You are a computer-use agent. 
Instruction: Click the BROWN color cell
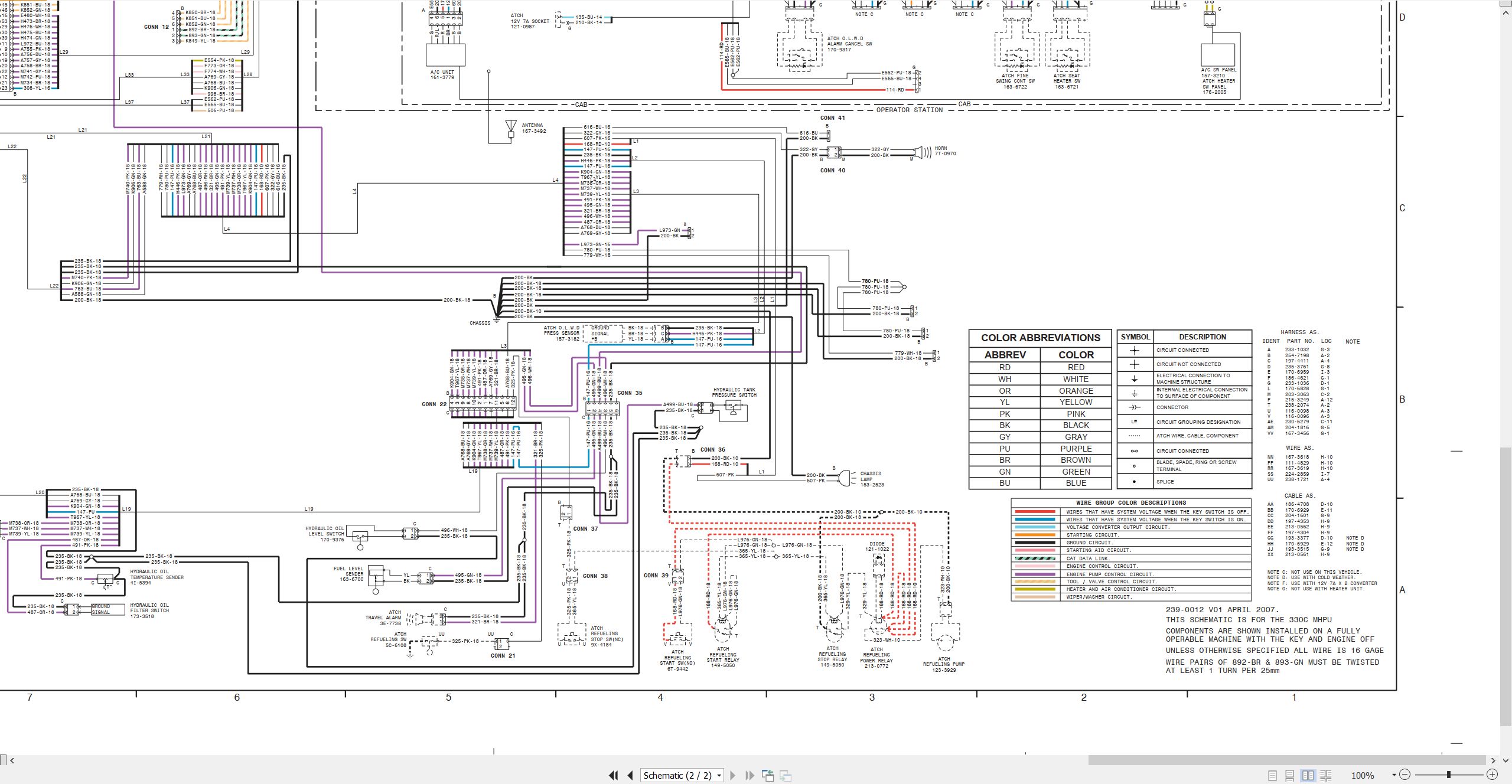(x=1076, y=460)
